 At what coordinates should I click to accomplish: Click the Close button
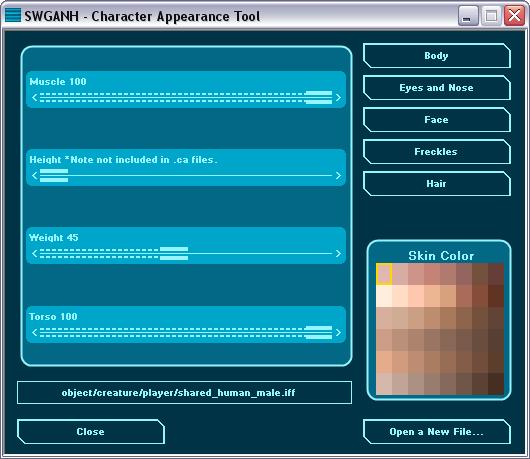click(91, 432)
